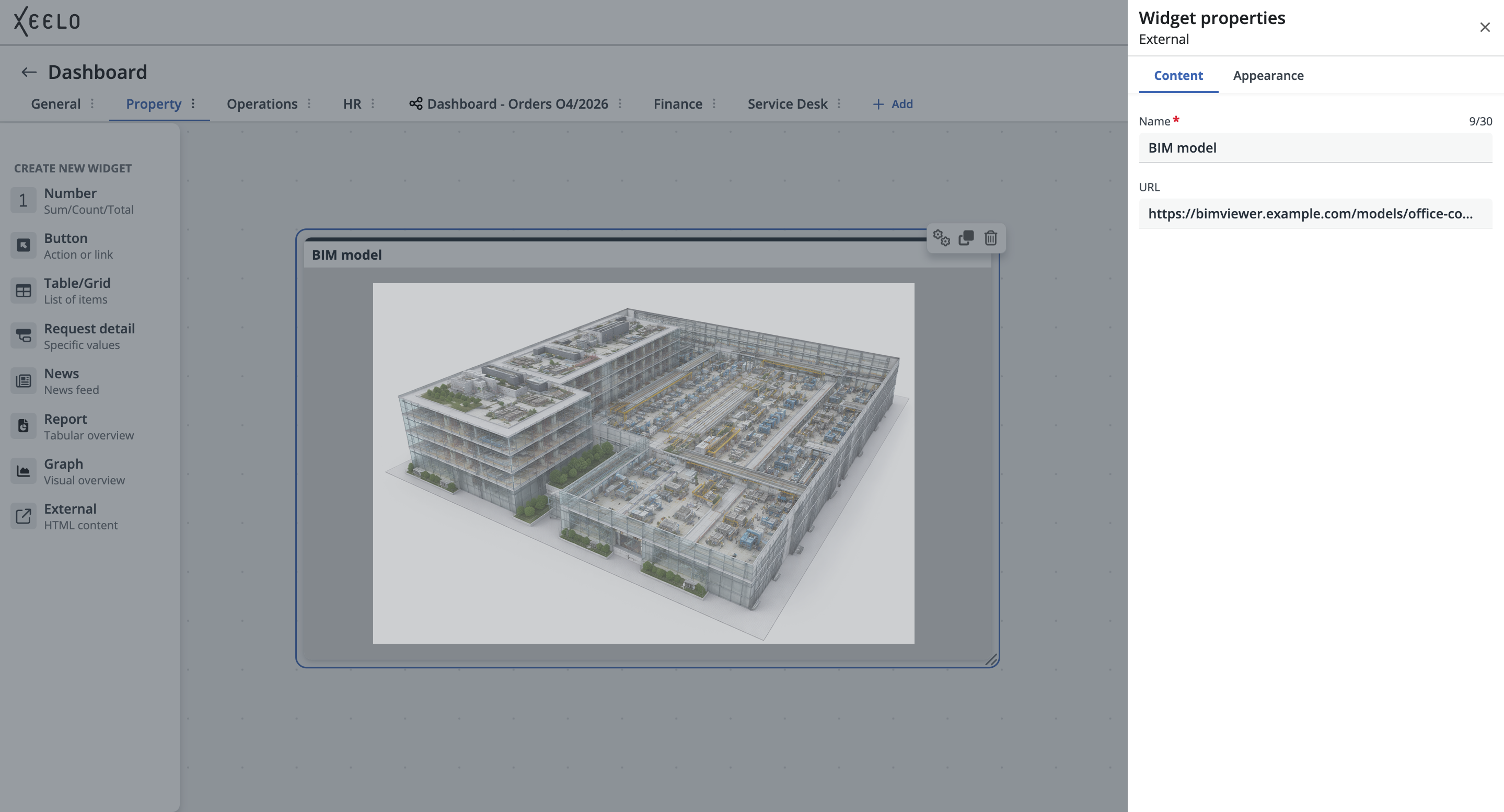This screenshot has width=1504, height=812.
Task: Click the resize handle corner of BIM widget
Action: 991,659
